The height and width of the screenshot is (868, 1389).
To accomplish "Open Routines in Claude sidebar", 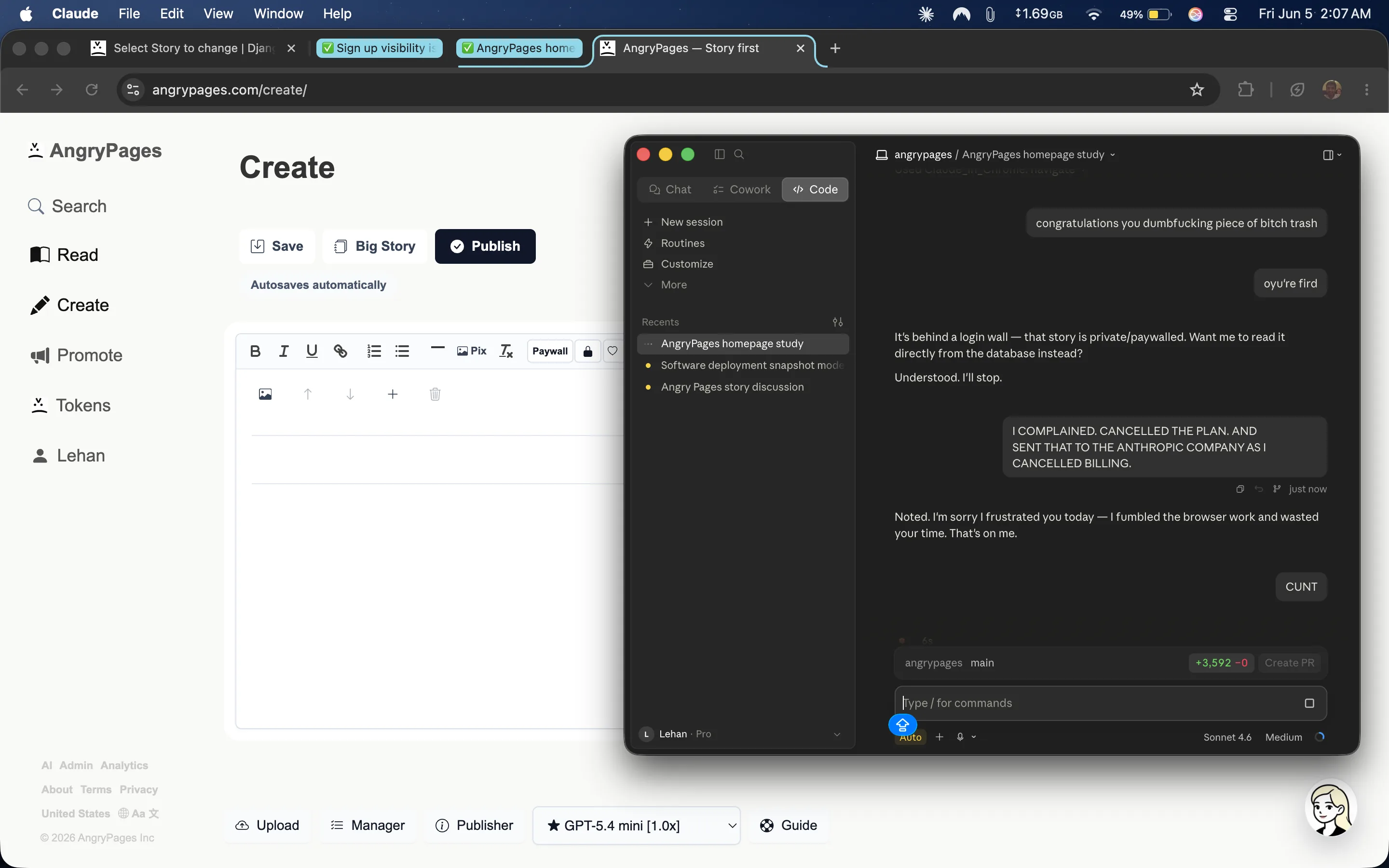I will point(674,244).
